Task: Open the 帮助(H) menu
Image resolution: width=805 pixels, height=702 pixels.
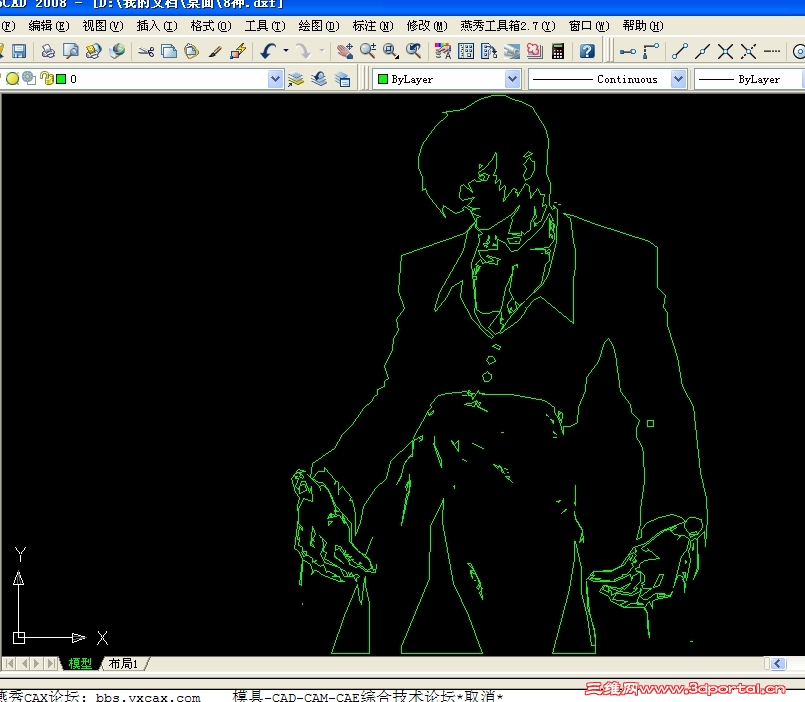Action: (x=643, y=26)
